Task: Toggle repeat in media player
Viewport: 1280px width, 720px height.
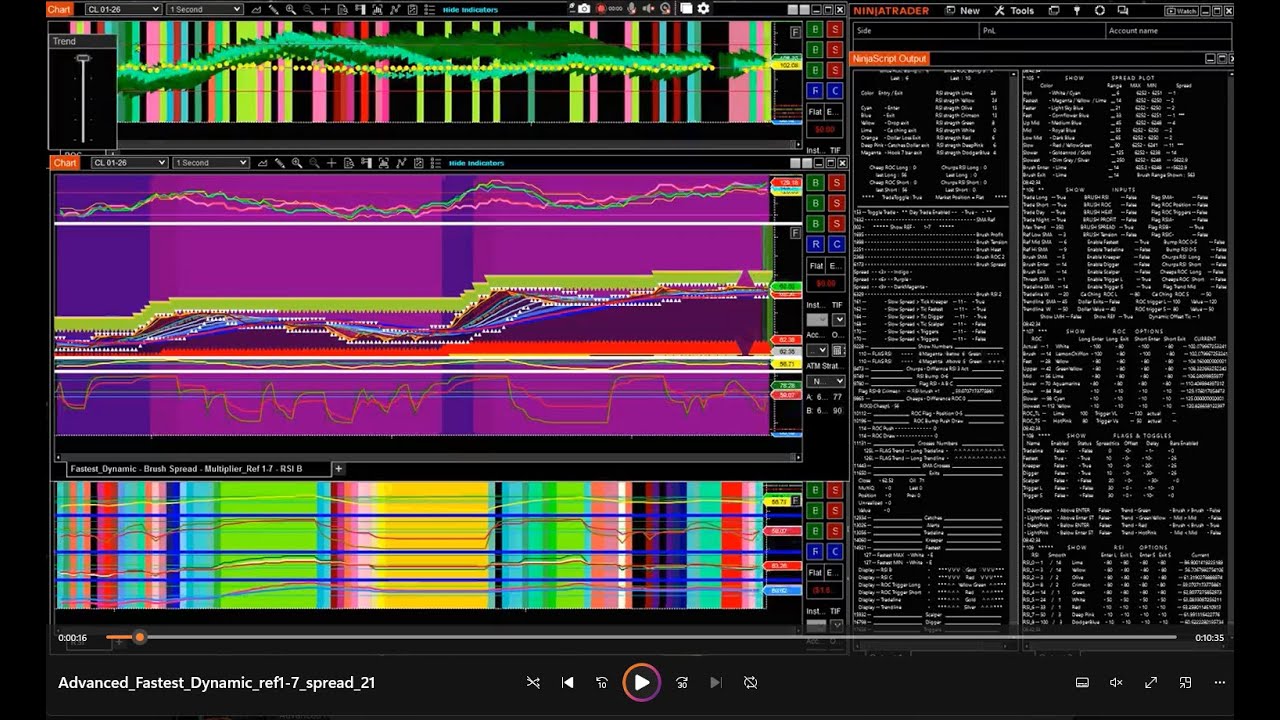Action: [750, 682]
